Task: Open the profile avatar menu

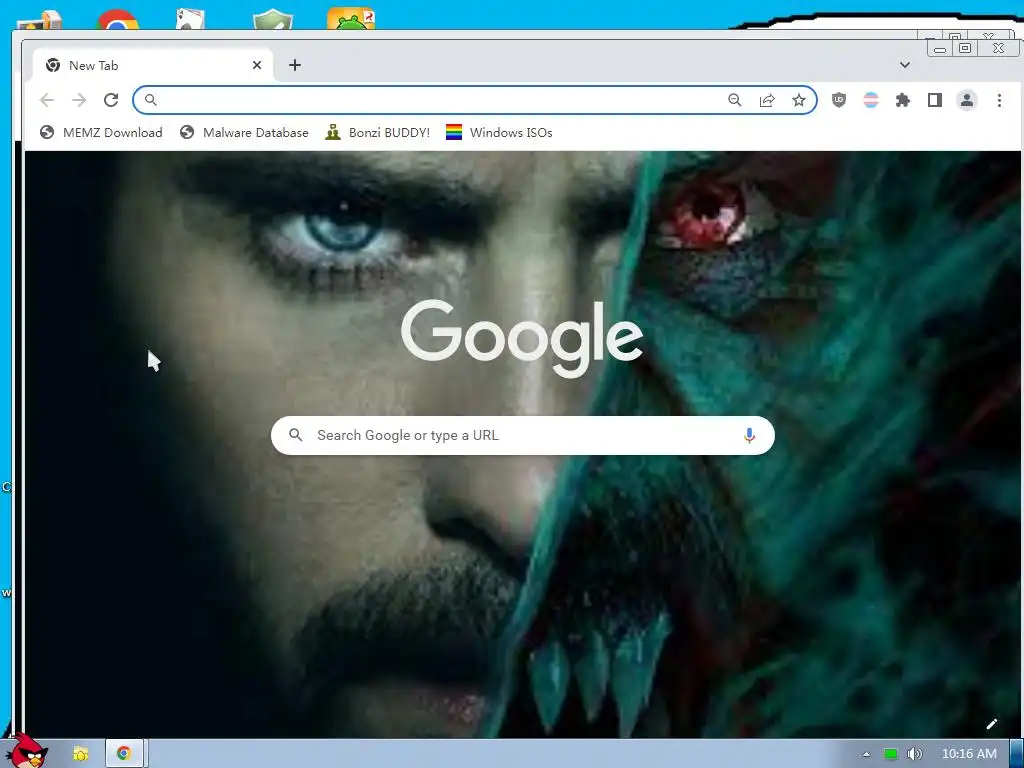Action: tap(967, 100)
